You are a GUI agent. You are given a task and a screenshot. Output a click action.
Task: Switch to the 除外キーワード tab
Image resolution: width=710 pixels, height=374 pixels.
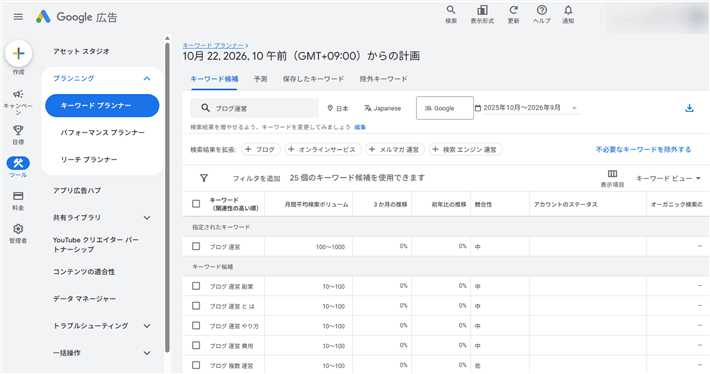(384, 79)
